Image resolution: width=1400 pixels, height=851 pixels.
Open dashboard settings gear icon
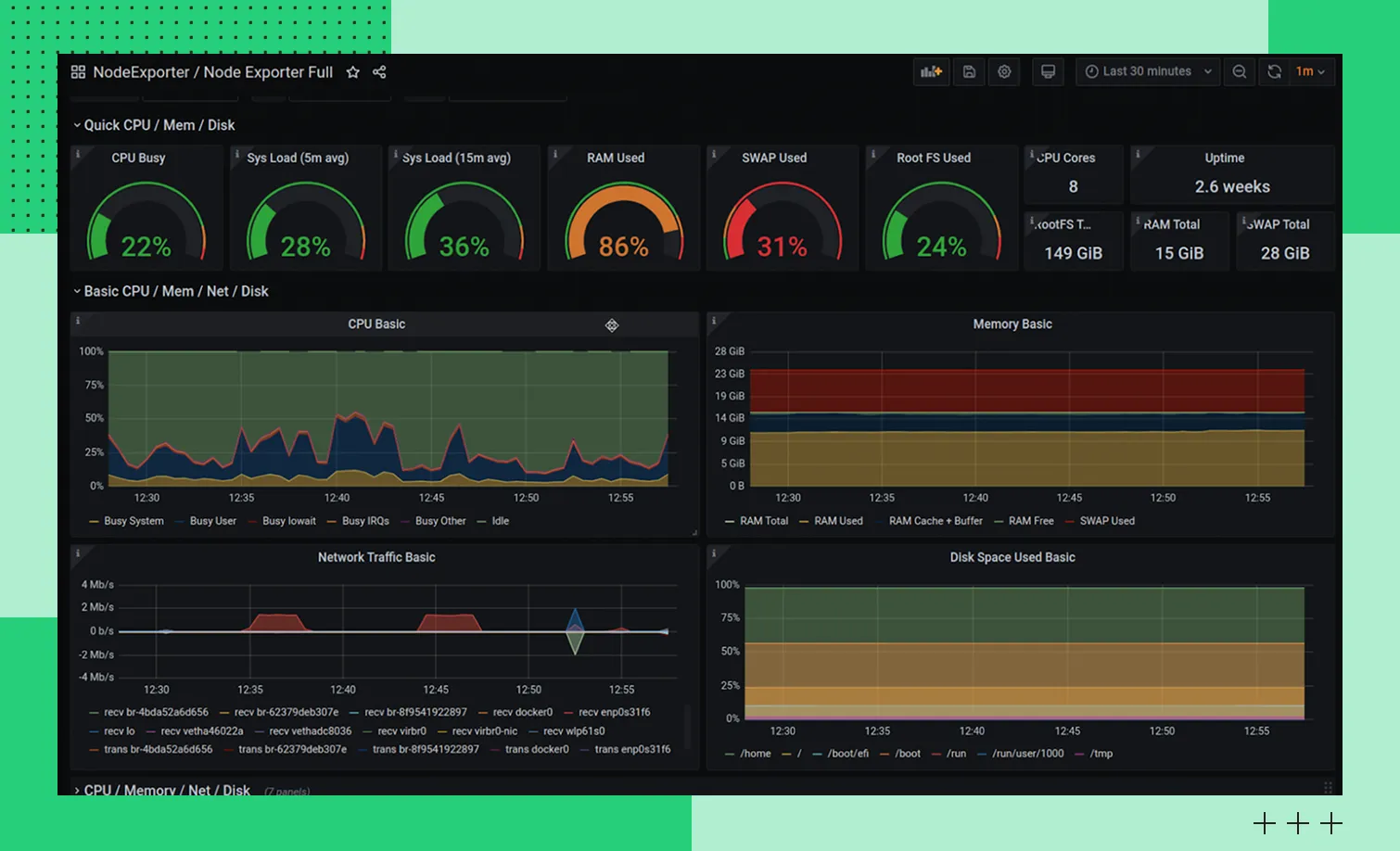pos(1004,71)
